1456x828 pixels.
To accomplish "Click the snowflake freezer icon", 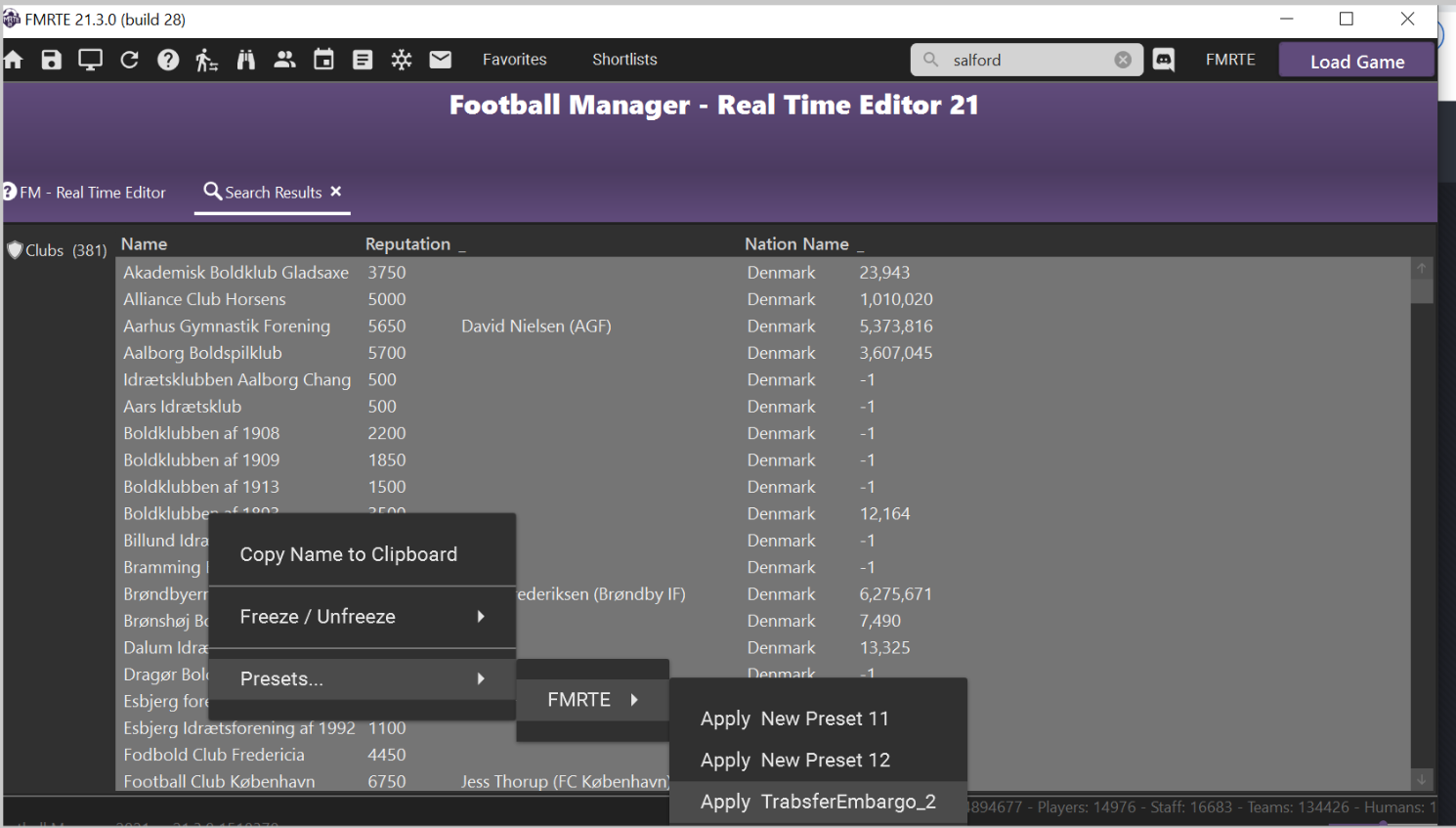I will coord(402,60).
